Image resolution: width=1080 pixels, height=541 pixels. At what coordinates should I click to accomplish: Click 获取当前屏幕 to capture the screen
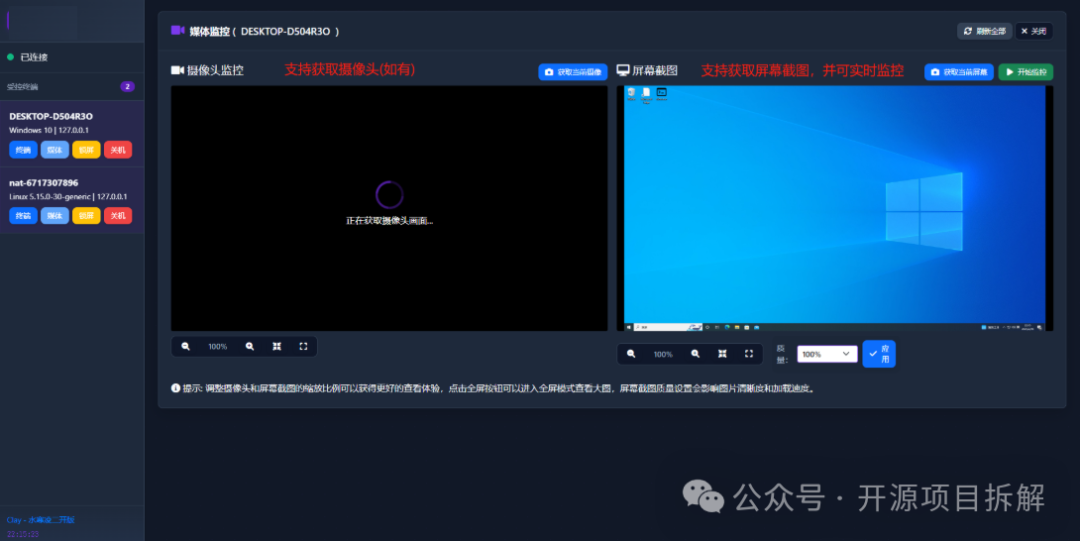pyautogui.click(x=959, y=72)
